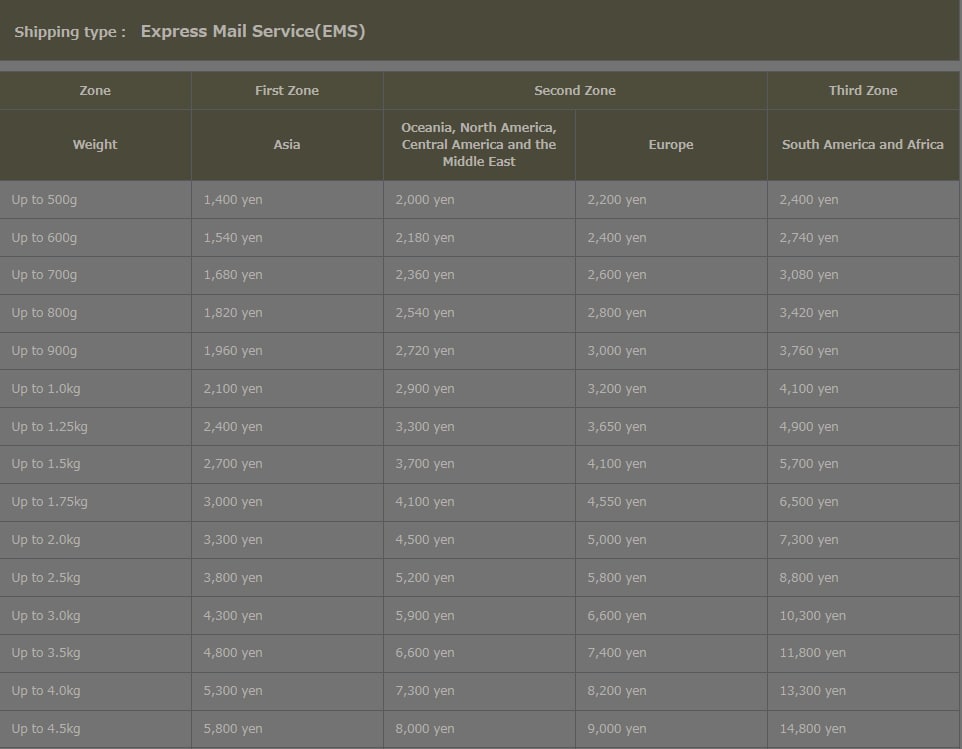
Task: Select the Up to 4.5kg row label
Action: click(46, 729)
